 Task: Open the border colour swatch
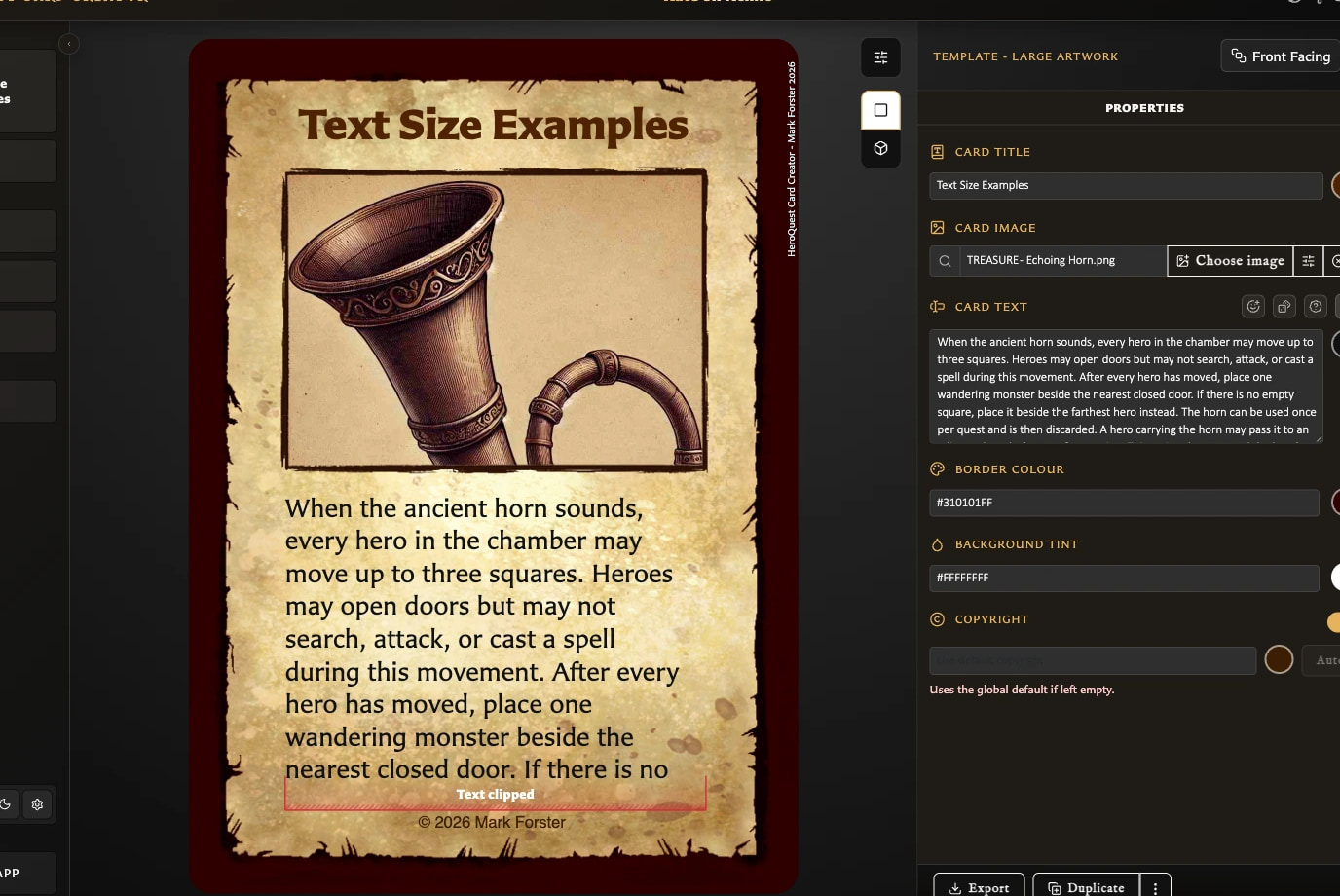(x=1336, y=503)
